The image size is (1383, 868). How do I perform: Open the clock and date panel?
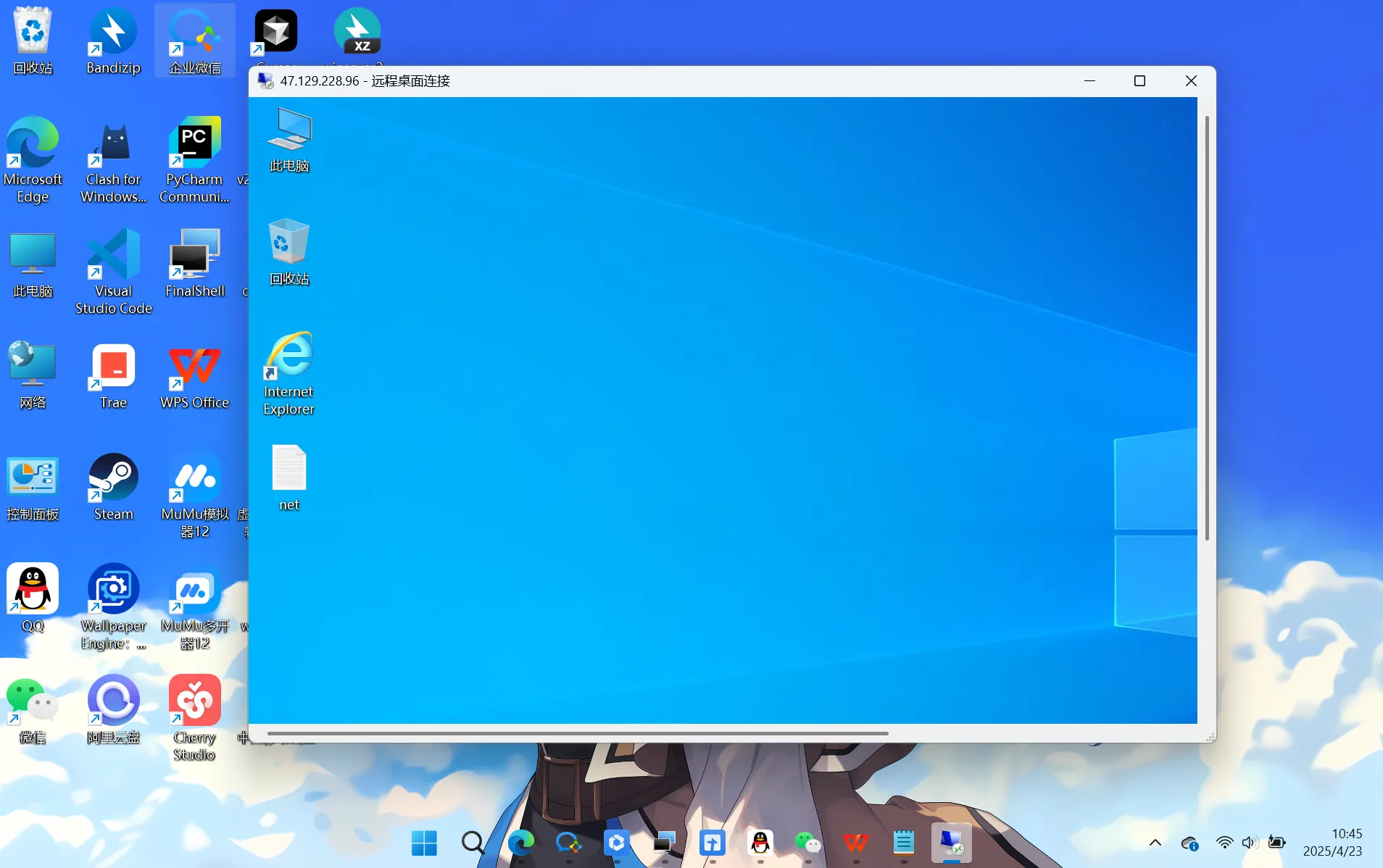[1332, 843]
